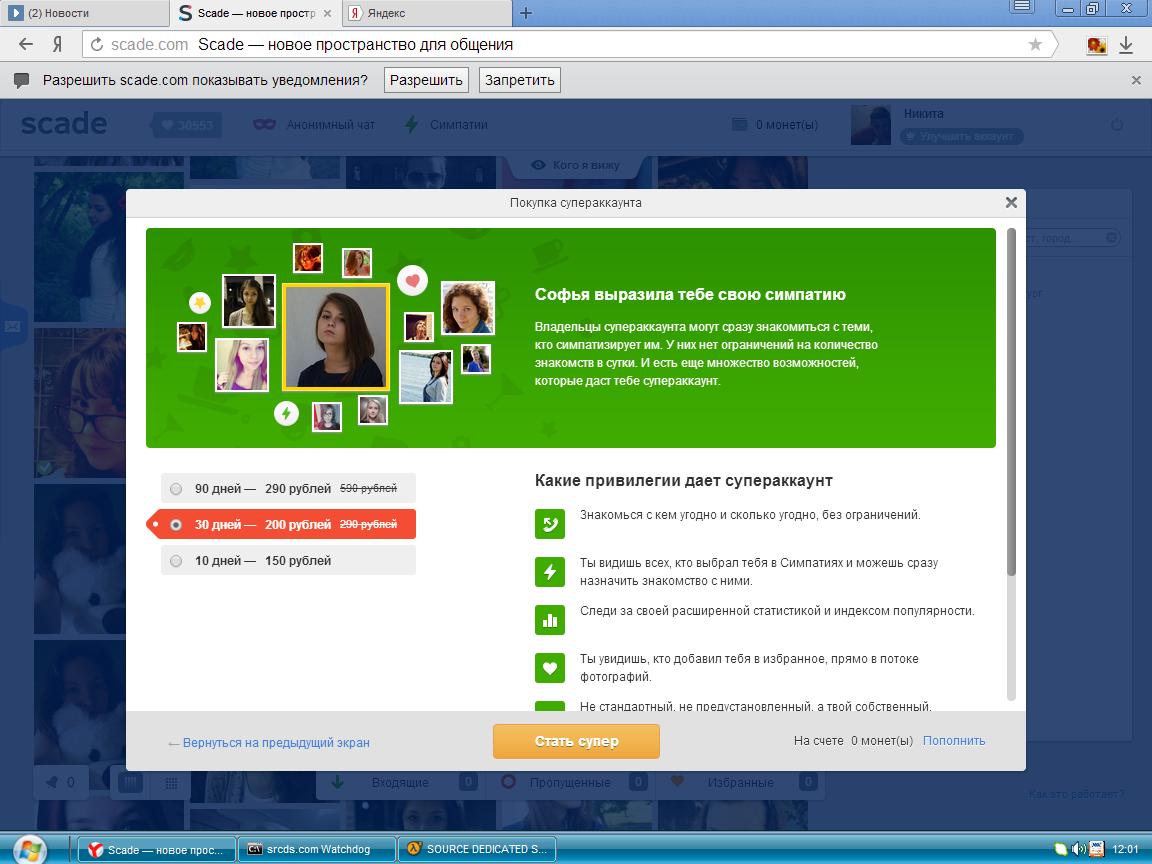Open the Пополнить link
The image size is (1152, 864).
coord(954,741)
